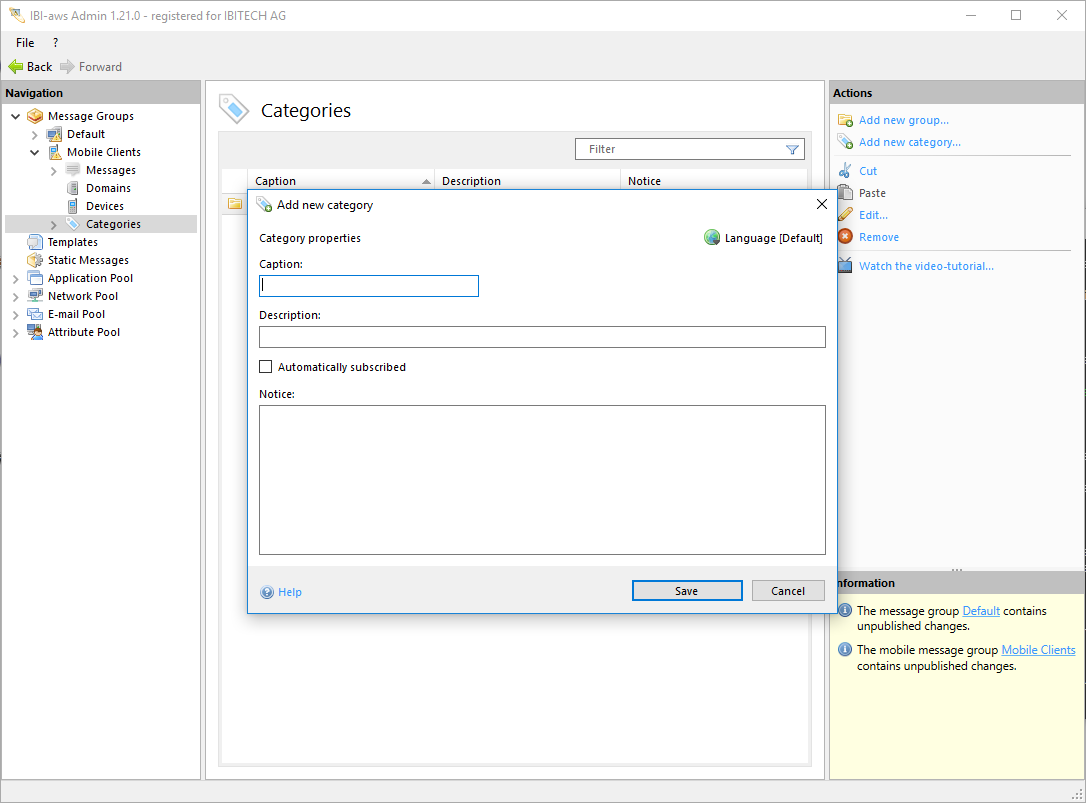Click the red Remove icon

point(845,237)
